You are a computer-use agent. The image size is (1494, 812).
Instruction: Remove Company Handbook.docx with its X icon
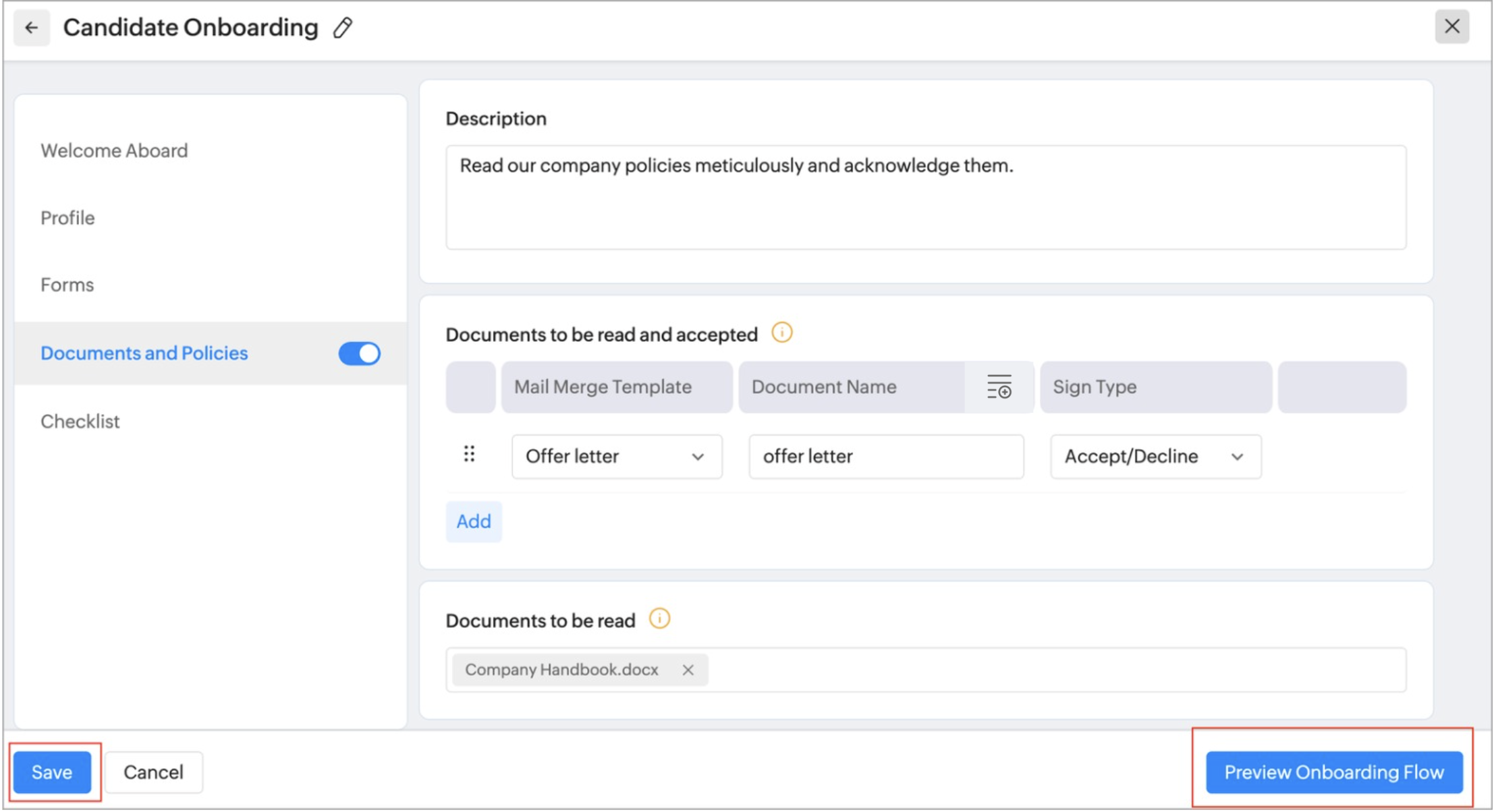click(x=688, y=670)
